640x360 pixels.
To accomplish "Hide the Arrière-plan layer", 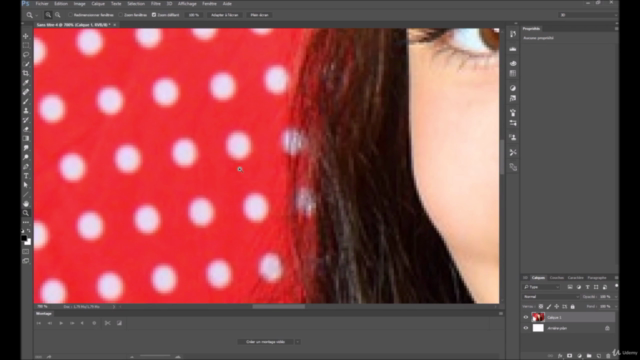I will [526, 328].
